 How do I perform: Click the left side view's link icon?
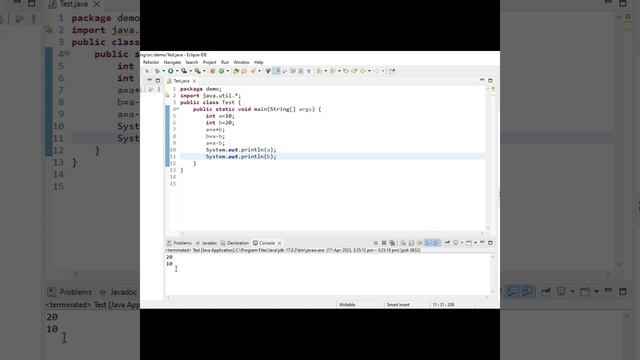[x=151, y=89]
